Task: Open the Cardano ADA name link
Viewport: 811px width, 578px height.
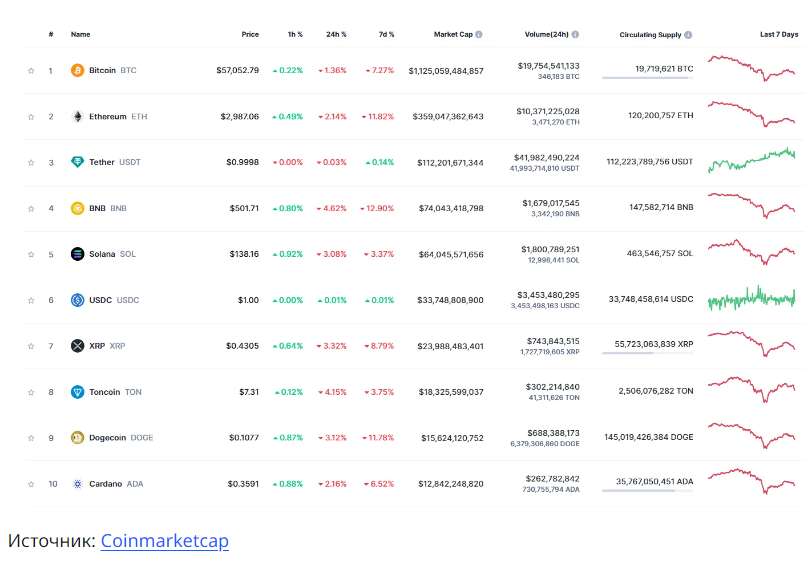Action: coord(116,484)
